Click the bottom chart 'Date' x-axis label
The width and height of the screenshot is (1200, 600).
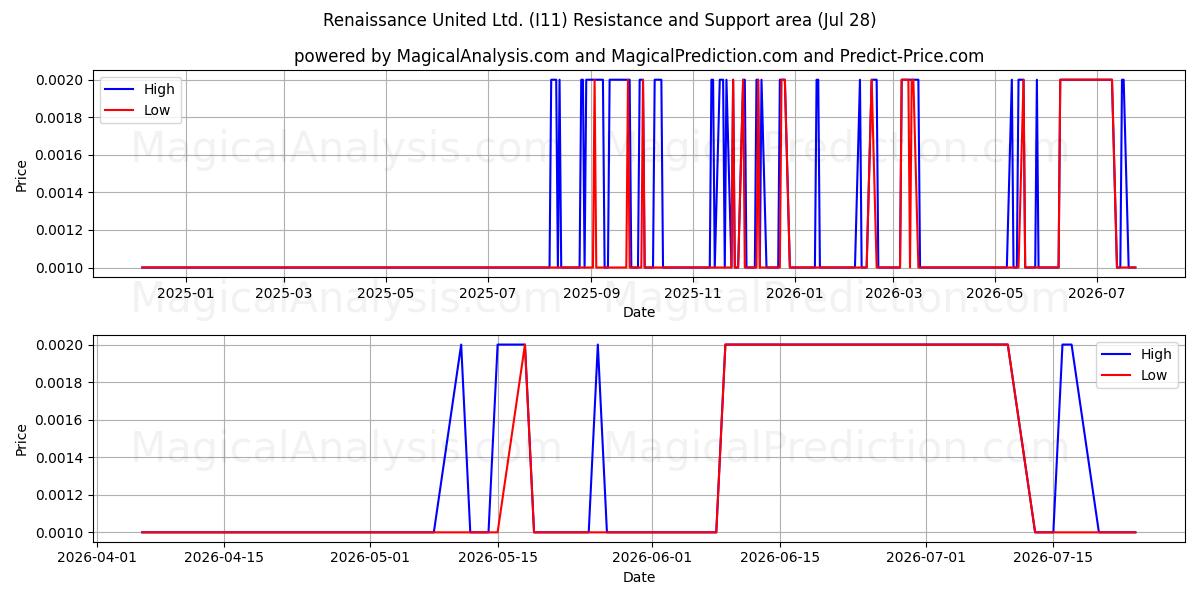pos(639,577)
